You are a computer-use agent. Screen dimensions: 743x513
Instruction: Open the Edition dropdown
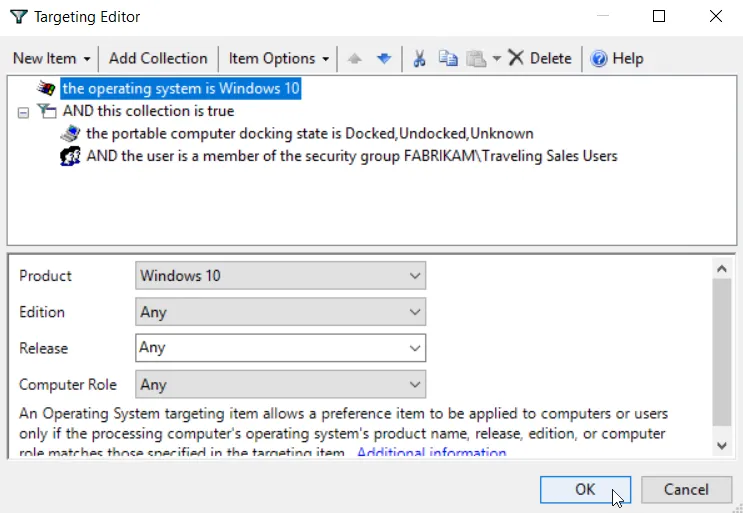(x=281, y=312)
